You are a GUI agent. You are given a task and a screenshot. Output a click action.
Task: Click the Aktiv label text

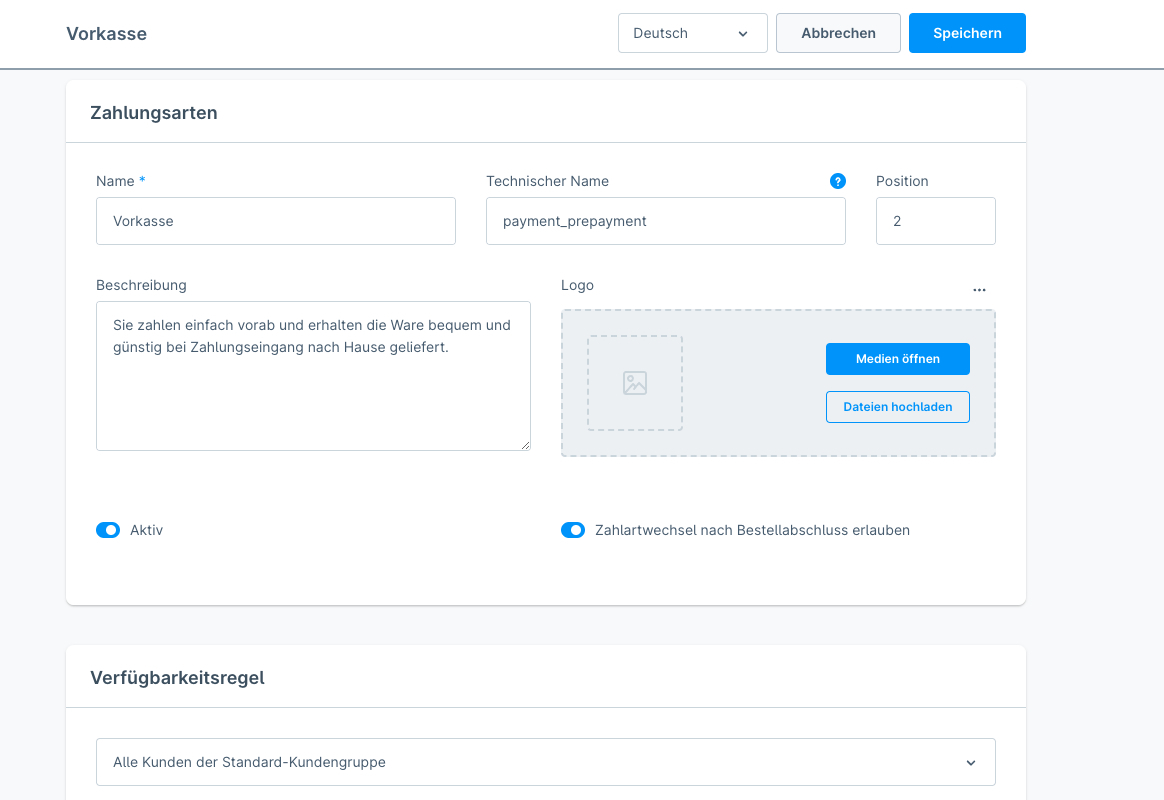tap(146, 530)
